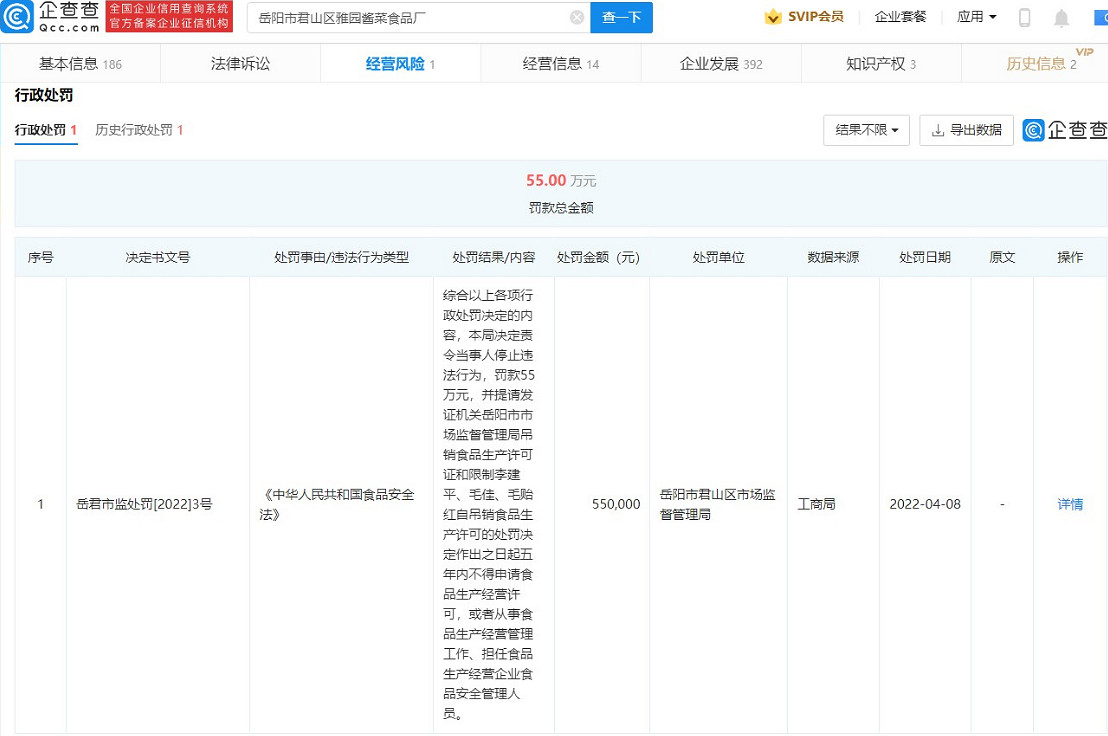Click the red certification badge beside the logo
Image resolution: width=1108 pixels, height=736 pixels.
tap(169, 17)
